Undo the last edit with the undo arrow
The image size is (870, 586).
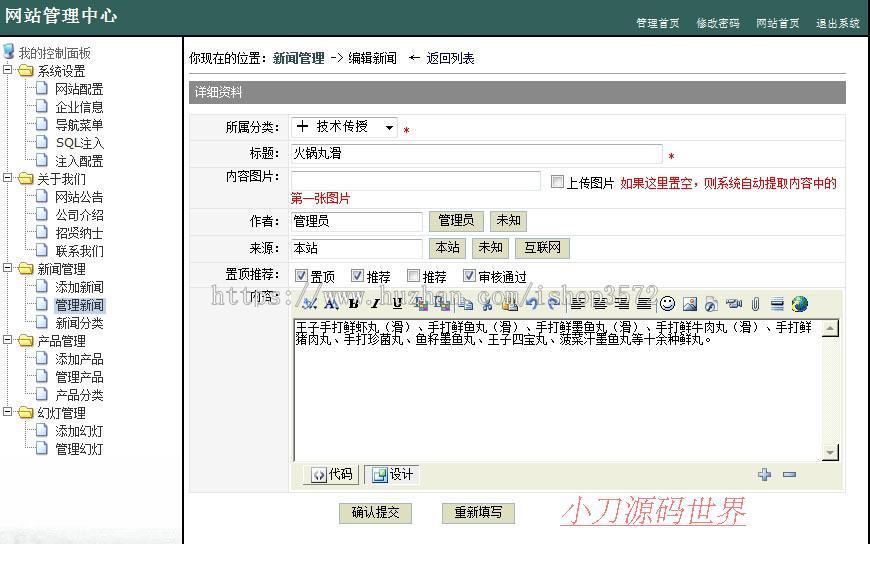[x=530, y=304]
